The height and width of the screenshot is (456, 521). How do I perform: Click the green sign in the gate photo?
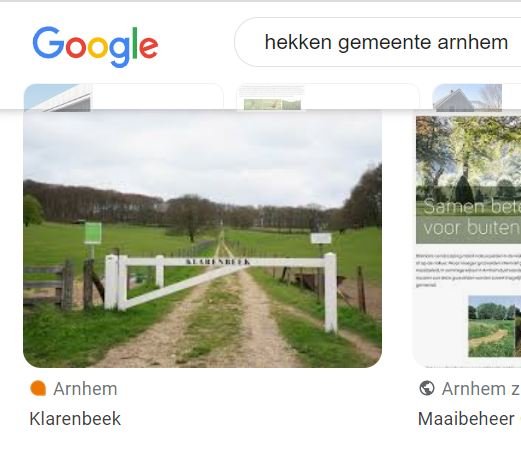(x=93, y=233)
